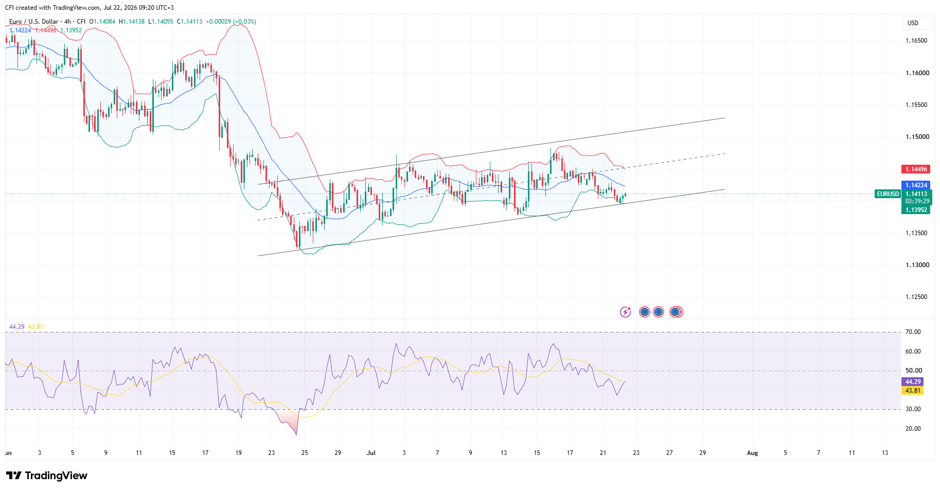Click the 50.00 RSI axis label
This screenshot has height=491, width=940.
pos(913,370)
